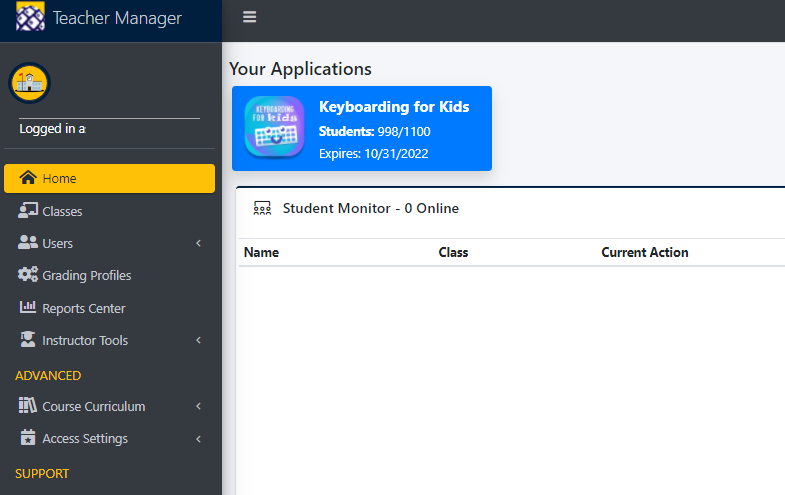785x495 pixels.
Task: Click the Course Curriculum books icon
Action: [x=28, y=405]
